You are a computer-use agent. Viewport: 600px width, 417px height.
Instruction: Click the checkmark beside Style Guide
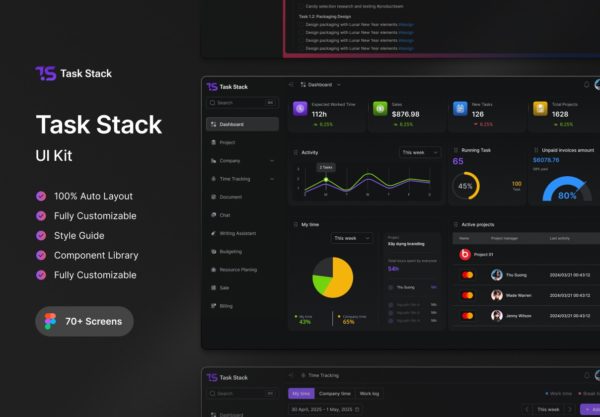(x=41, y=236)
